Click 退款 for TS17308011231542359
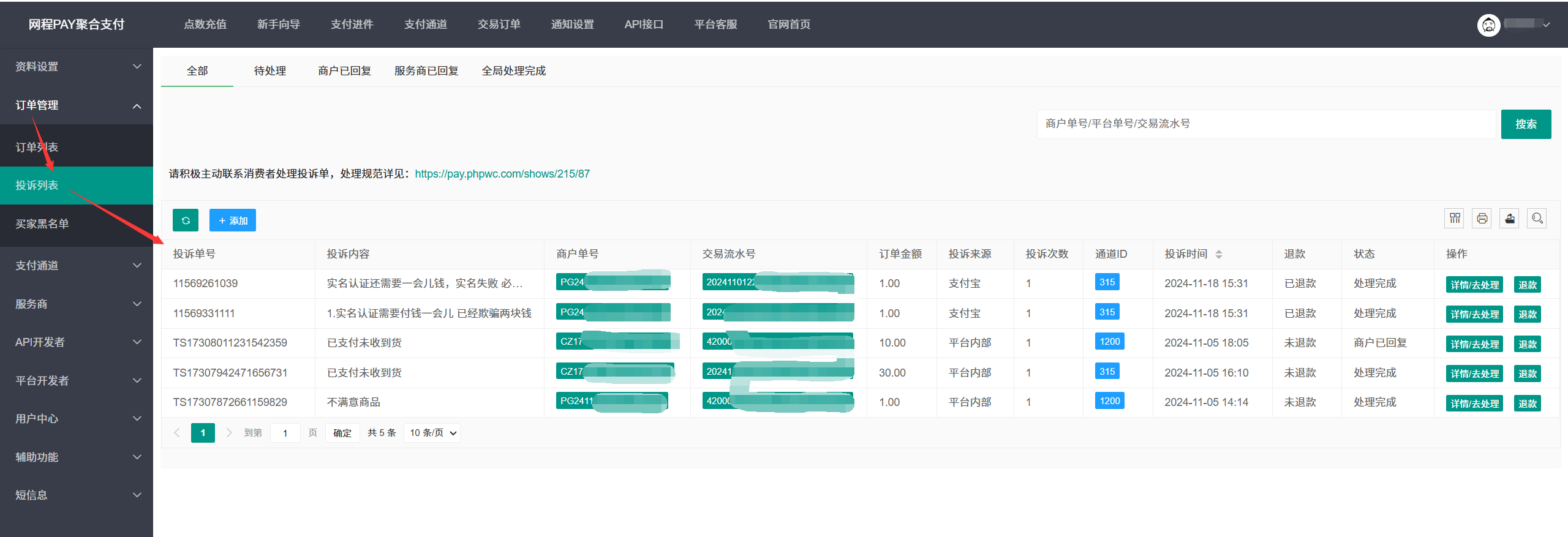The image size is (1568, 537). tap(1527, 344)
